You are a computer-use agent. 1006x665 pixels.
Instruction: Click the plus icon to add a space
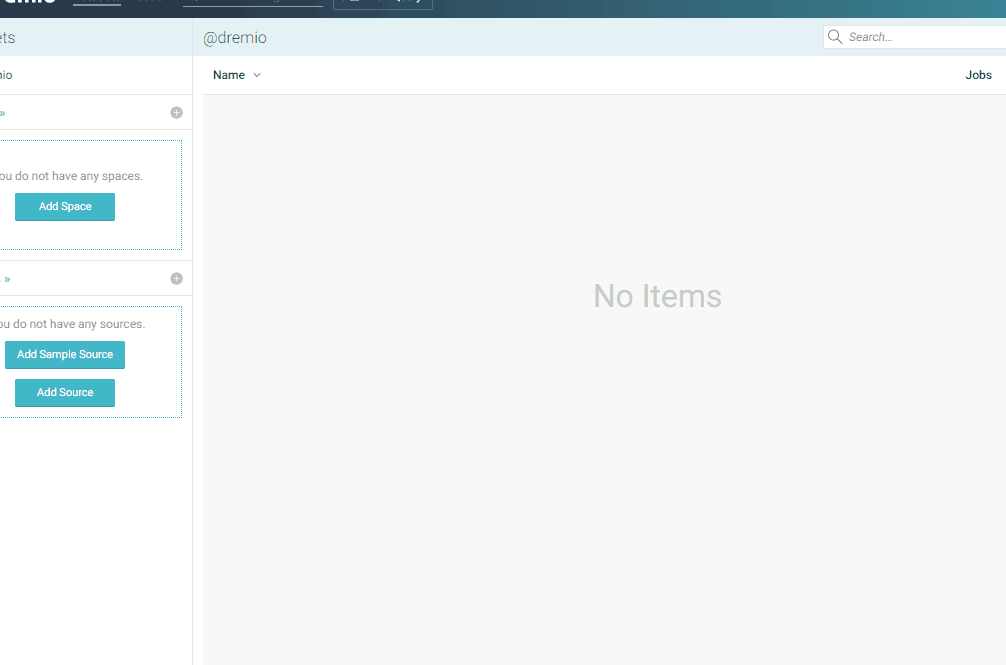(176, 113)
